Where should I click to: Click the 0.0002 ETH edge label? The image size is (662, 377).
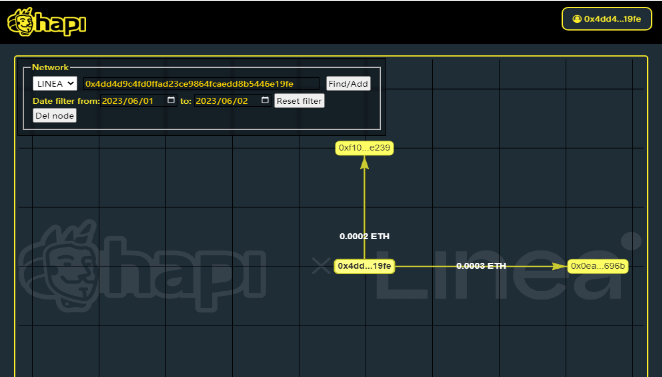[x=364, y=236]
